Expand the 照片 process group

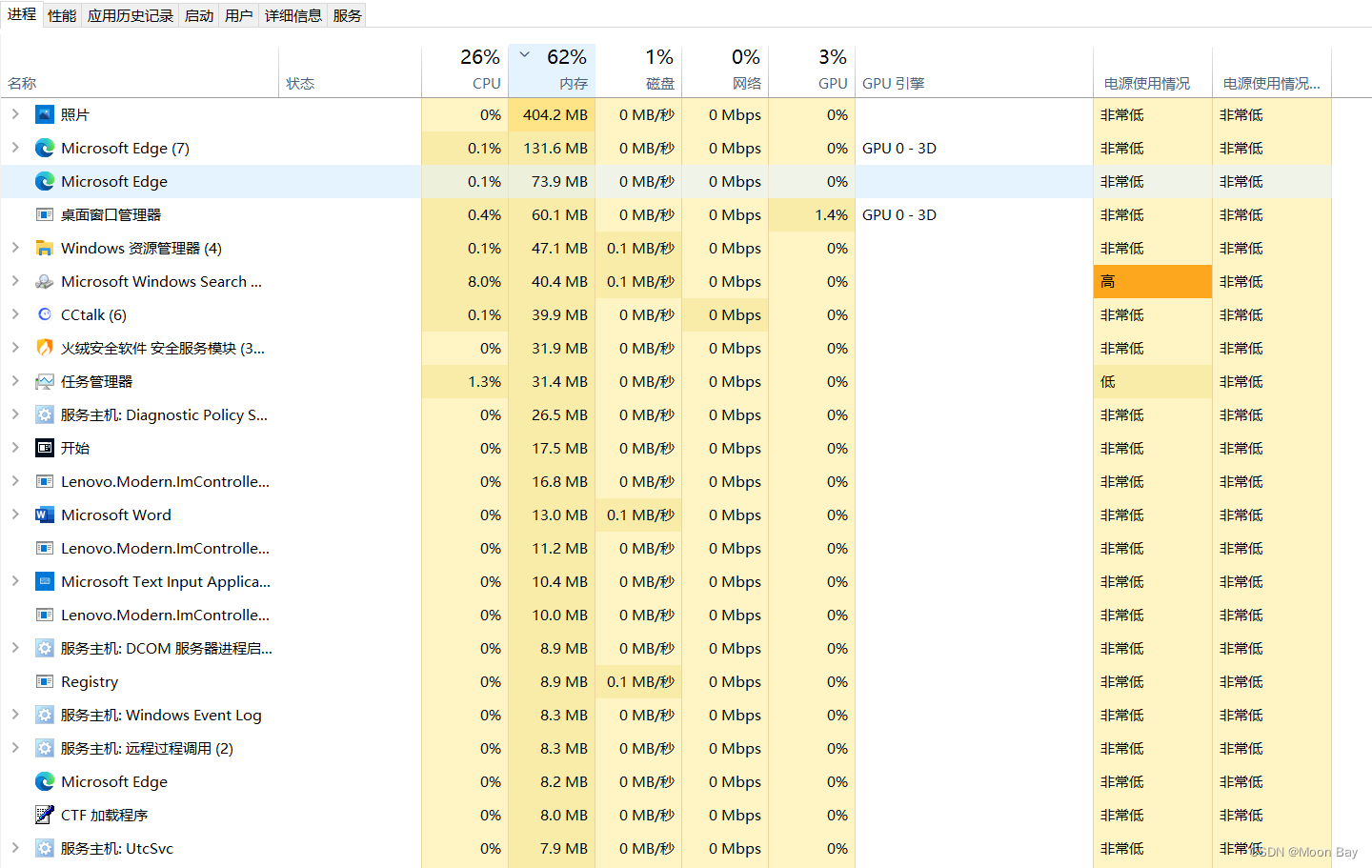[15, 114]
